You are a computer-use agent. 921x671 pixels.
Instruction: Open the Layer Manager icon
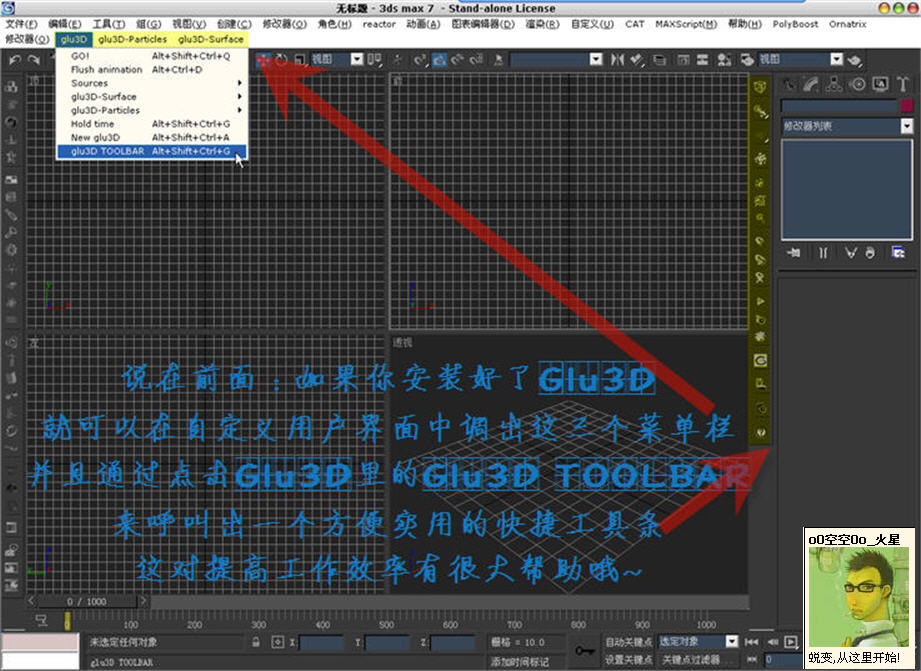coord(660,60)
